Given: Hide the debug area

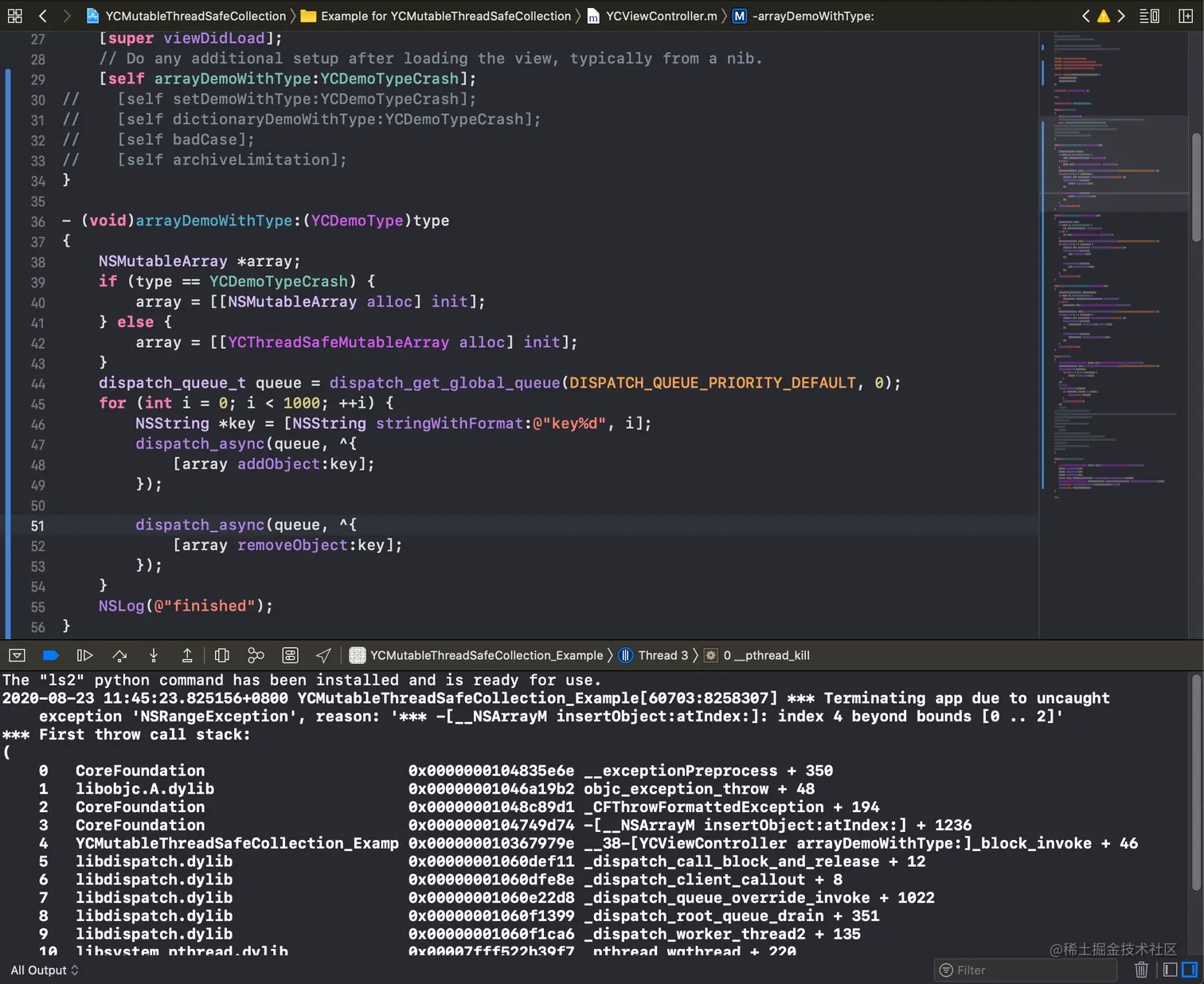Looking at the screenshot, I should 17,655.
